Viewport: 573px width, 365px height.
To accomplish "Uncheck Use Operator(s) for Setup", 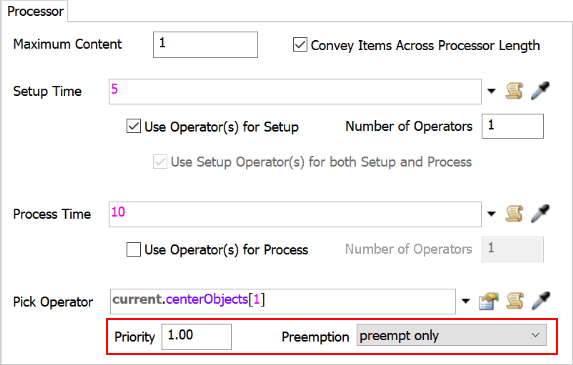I will pyautogui.click(x=133, y=126).
